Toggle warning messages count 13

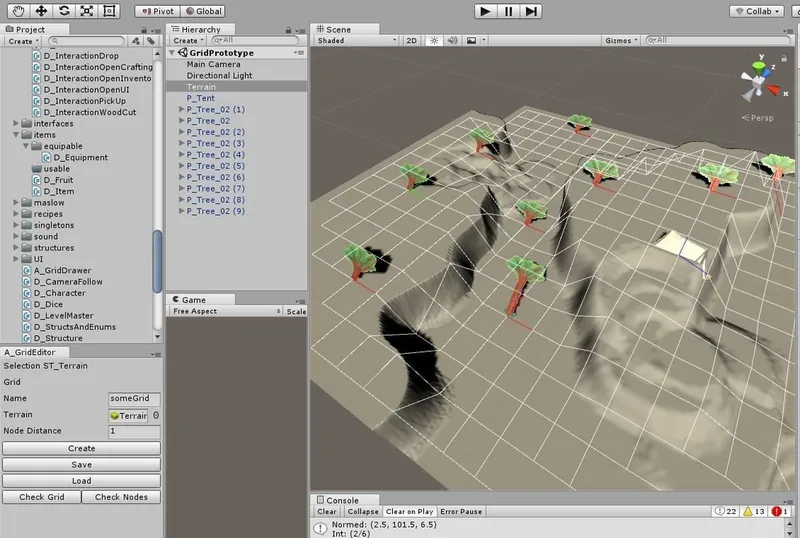click(x=754, y=511)
